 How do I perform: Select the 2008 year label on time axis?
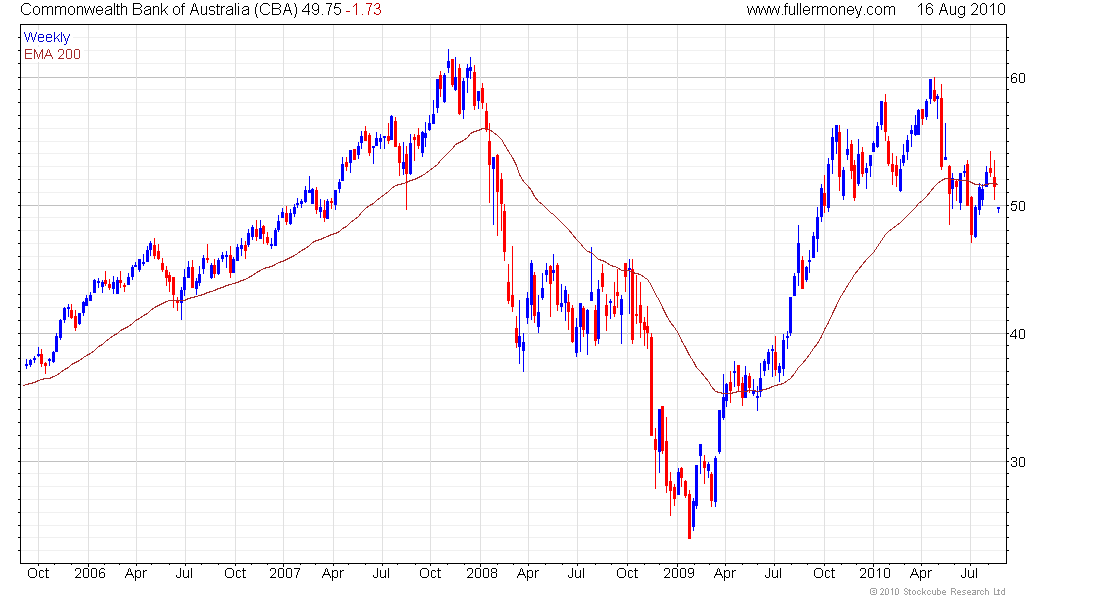click(482, 573)
